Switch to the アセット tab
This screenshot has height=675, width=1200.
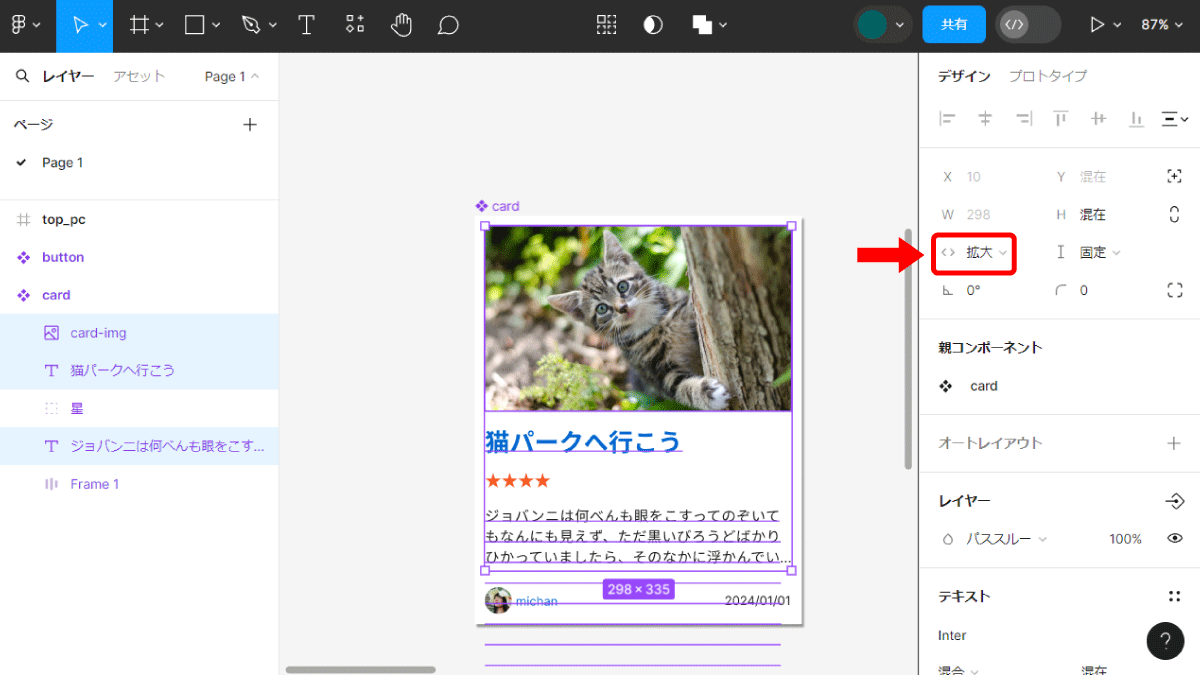(x=139, y=76)
